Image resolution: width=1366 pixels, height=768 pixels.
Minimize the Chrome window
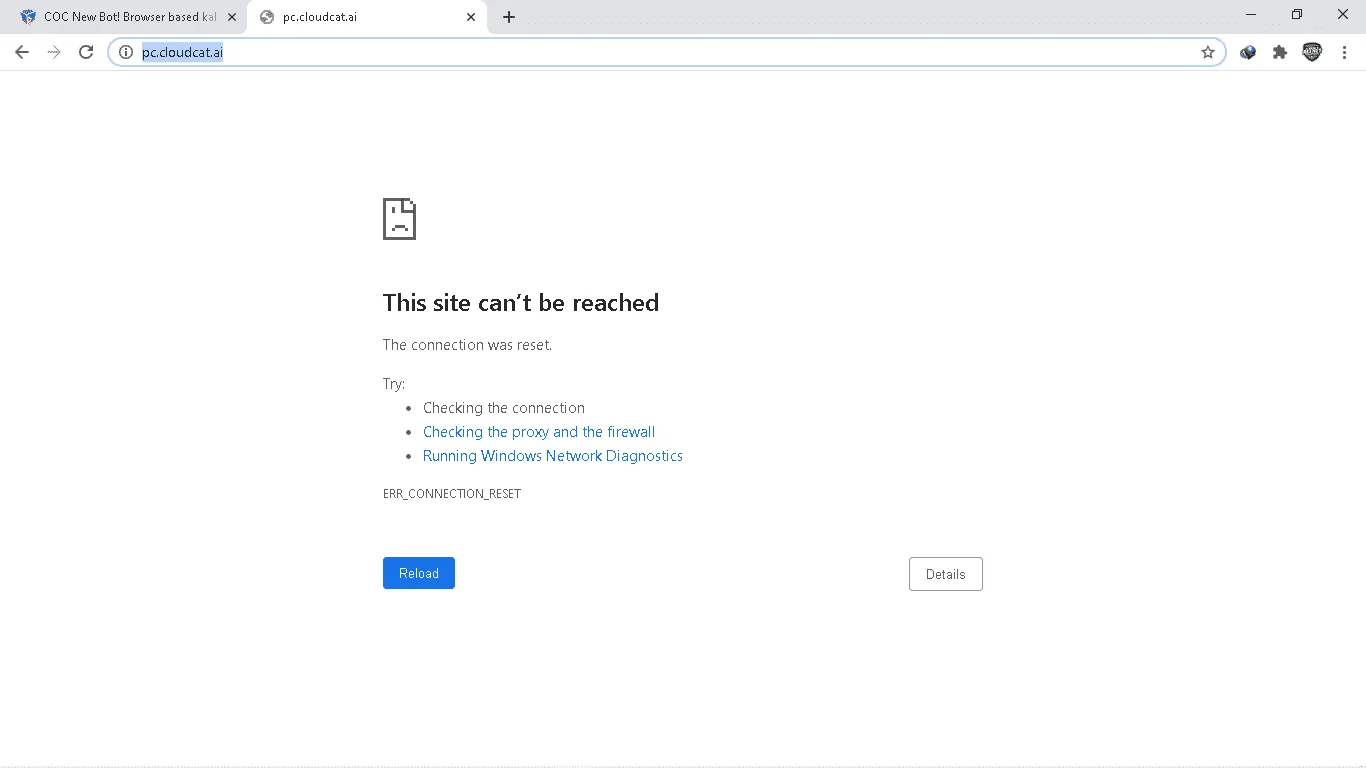click(1251, 14)
